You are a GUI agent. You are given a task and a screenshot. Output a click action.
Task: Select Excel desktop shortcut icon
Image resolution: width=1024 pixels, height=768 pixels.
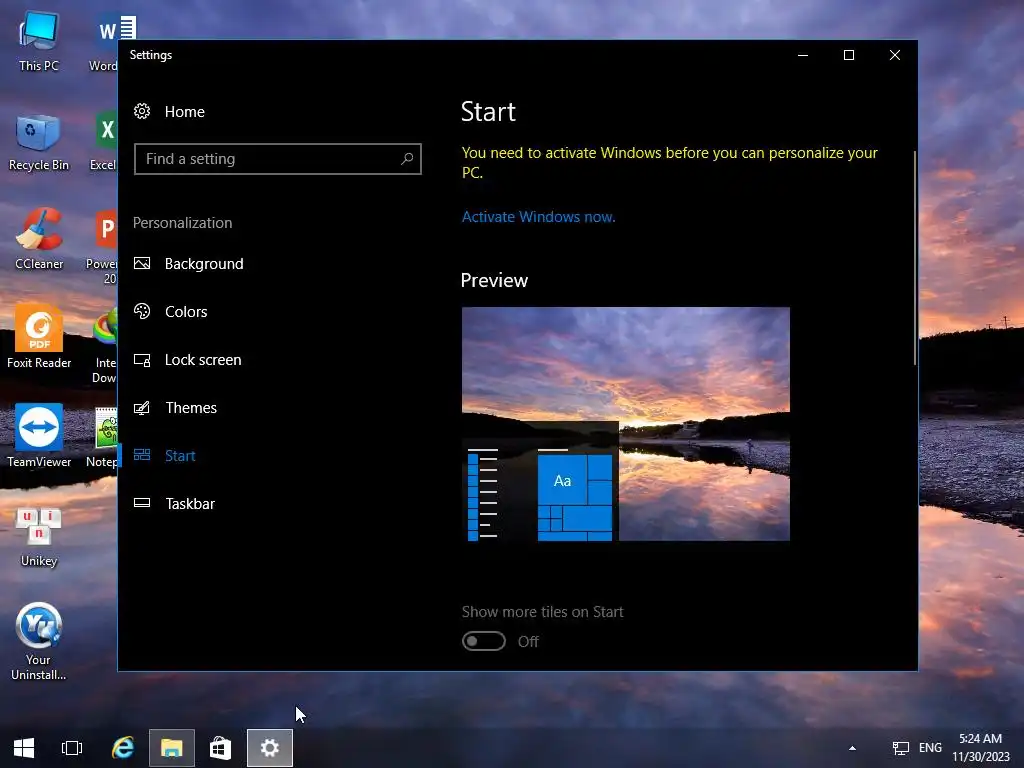coord(104,141)
